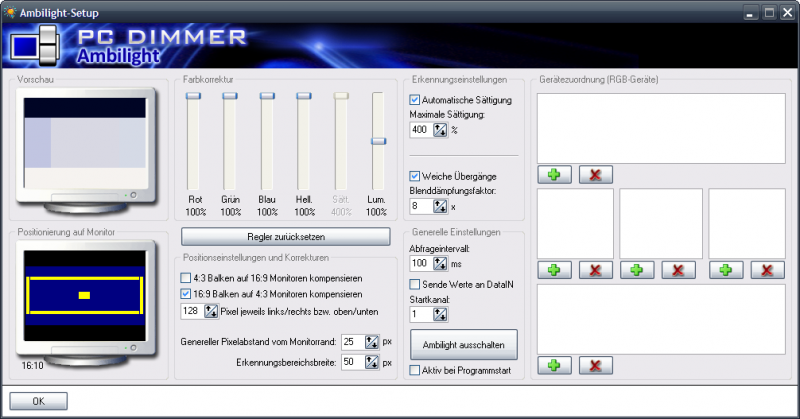The height and width of the screenshot is (419, 800).
Task: Click Genereller Pixelabstand spinner arrows
Action: pos(372,342)
